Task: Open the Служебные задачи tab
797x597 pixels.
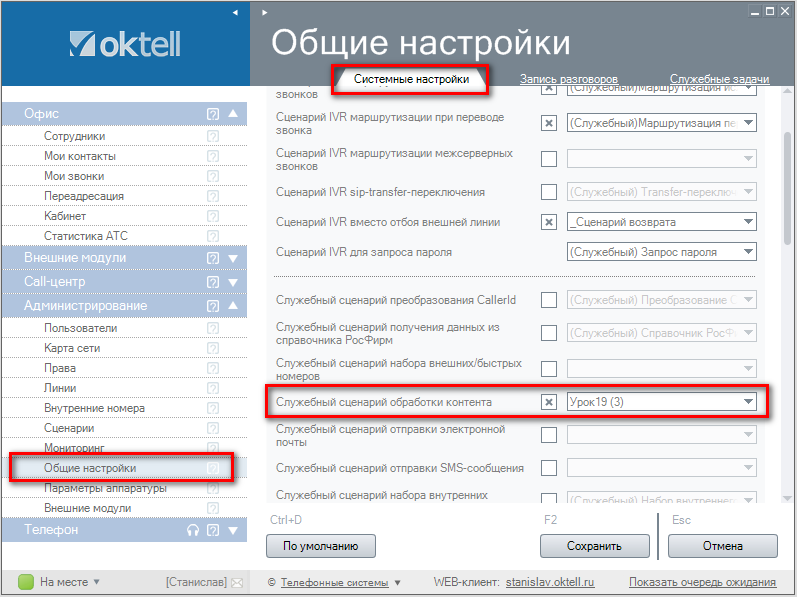Action: point(719,79)
